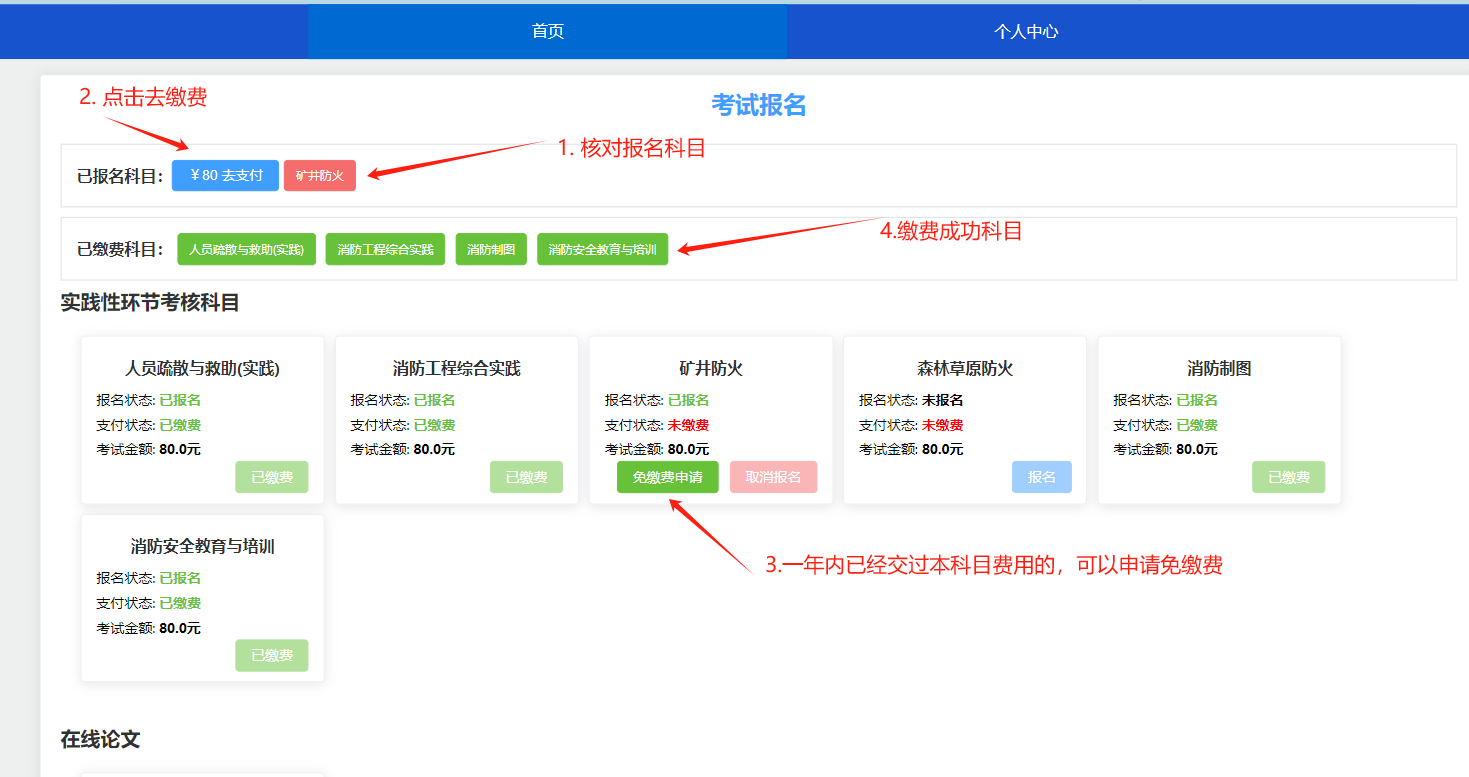Click the partial card below 在线论文
The width and height of the screenshot is (1469, 777).
tap(200, 772)
